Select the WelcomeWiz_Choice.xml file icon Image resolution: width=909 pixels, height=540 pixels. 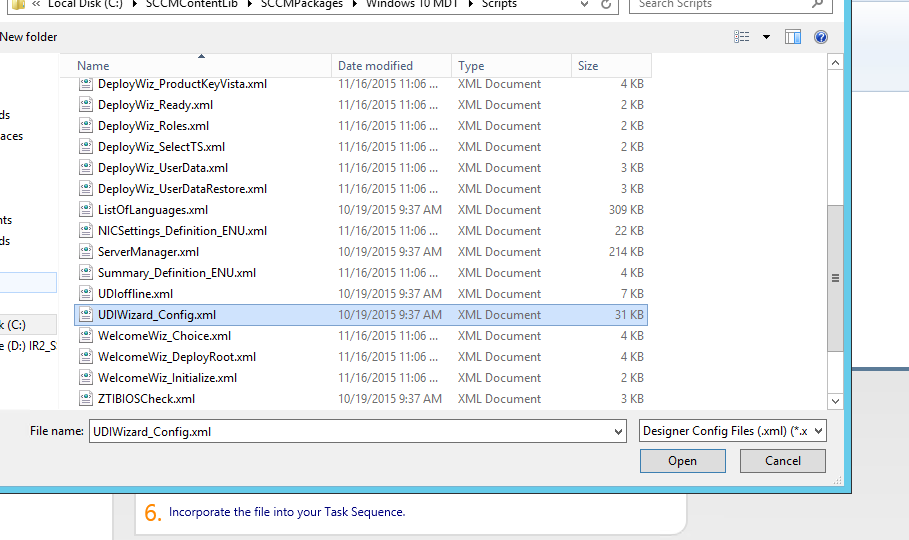86,336
